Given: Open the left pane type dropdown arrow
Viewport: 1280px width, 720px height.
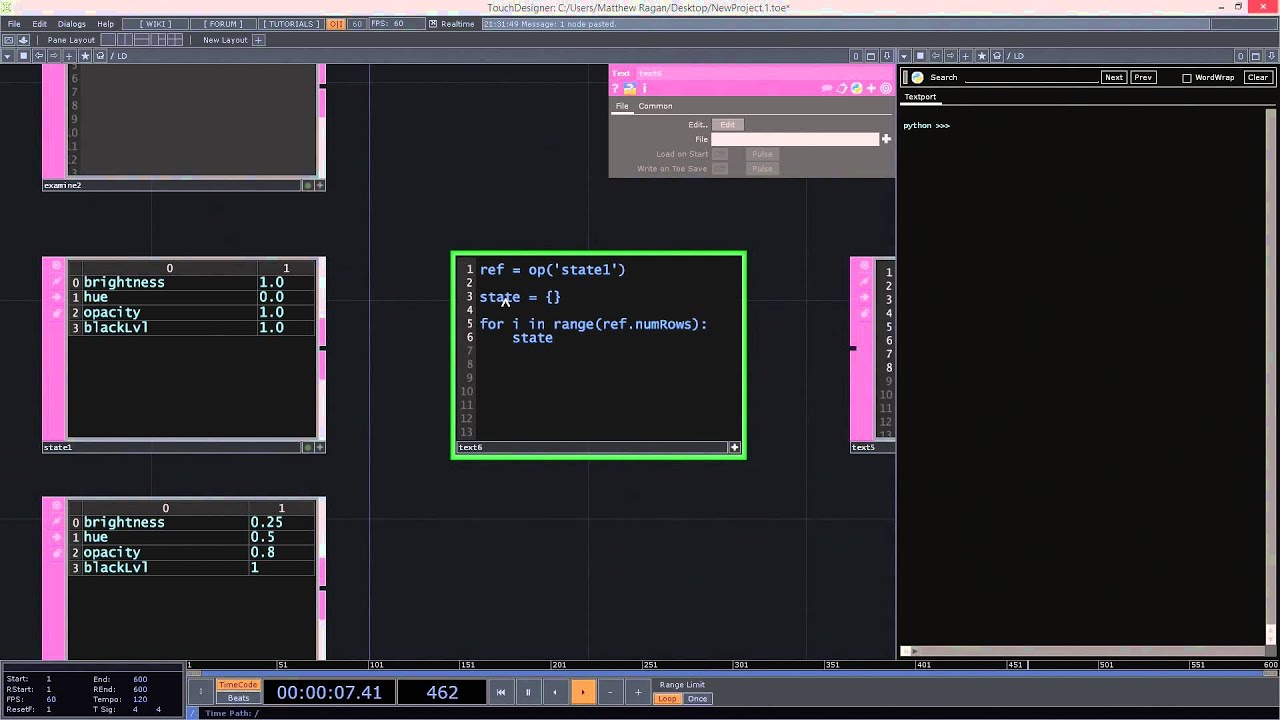Looking at the screenshot, I should 8,56.
